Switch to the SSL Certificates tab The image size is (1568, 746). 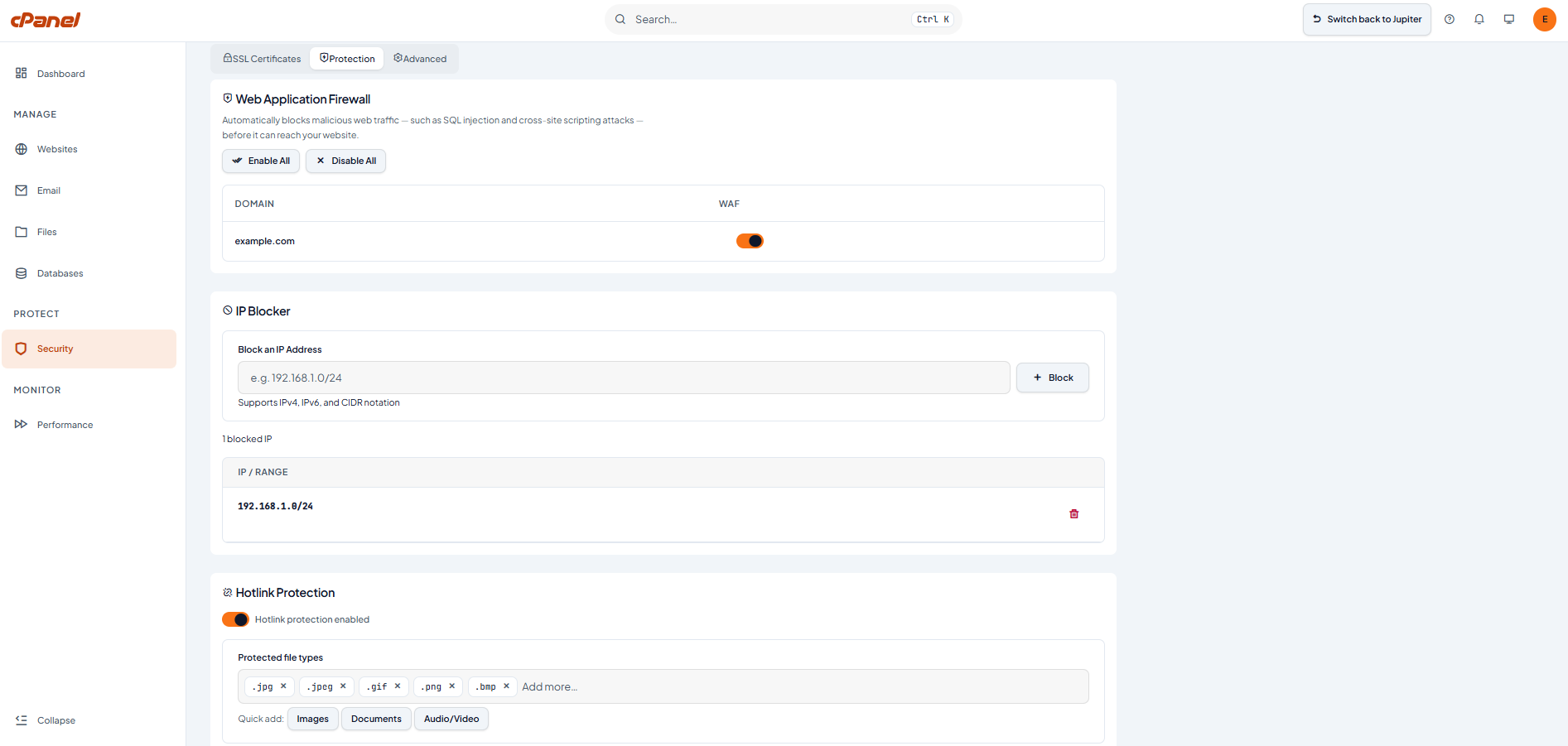click(x=262, y=59)
